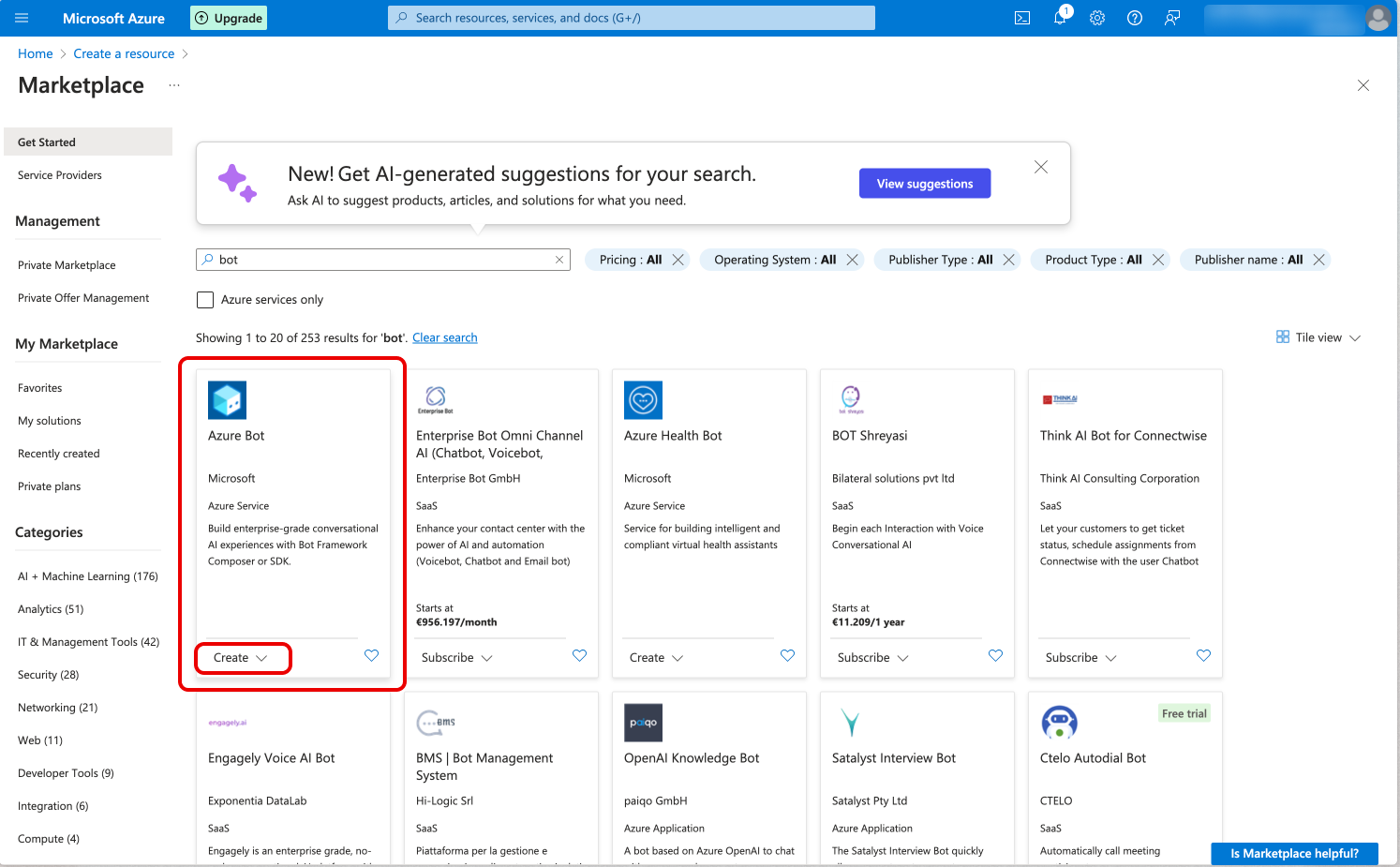
Task: Click the BMS Bot Management System logo
Action: pos(437,723)
